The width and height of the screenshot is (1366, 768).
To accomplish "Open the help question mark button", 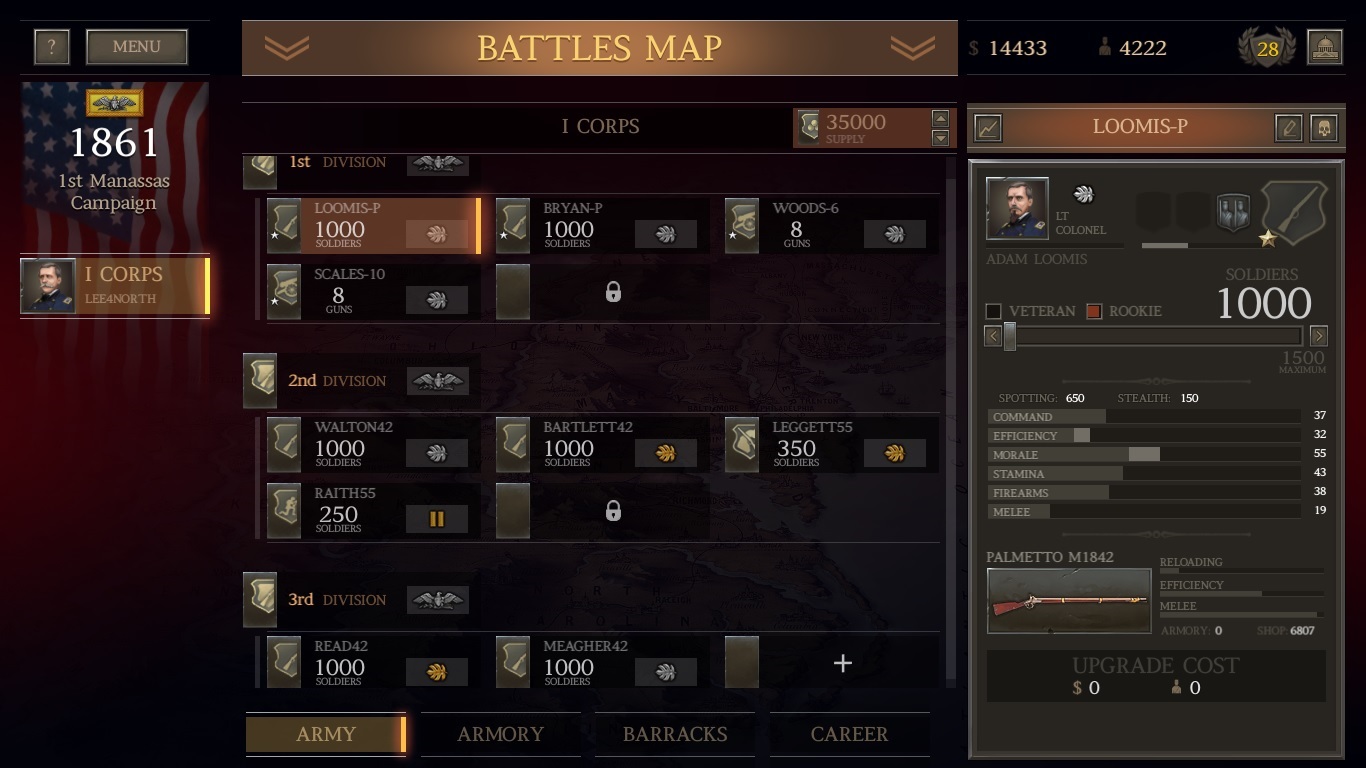I will tap(52, 47).
